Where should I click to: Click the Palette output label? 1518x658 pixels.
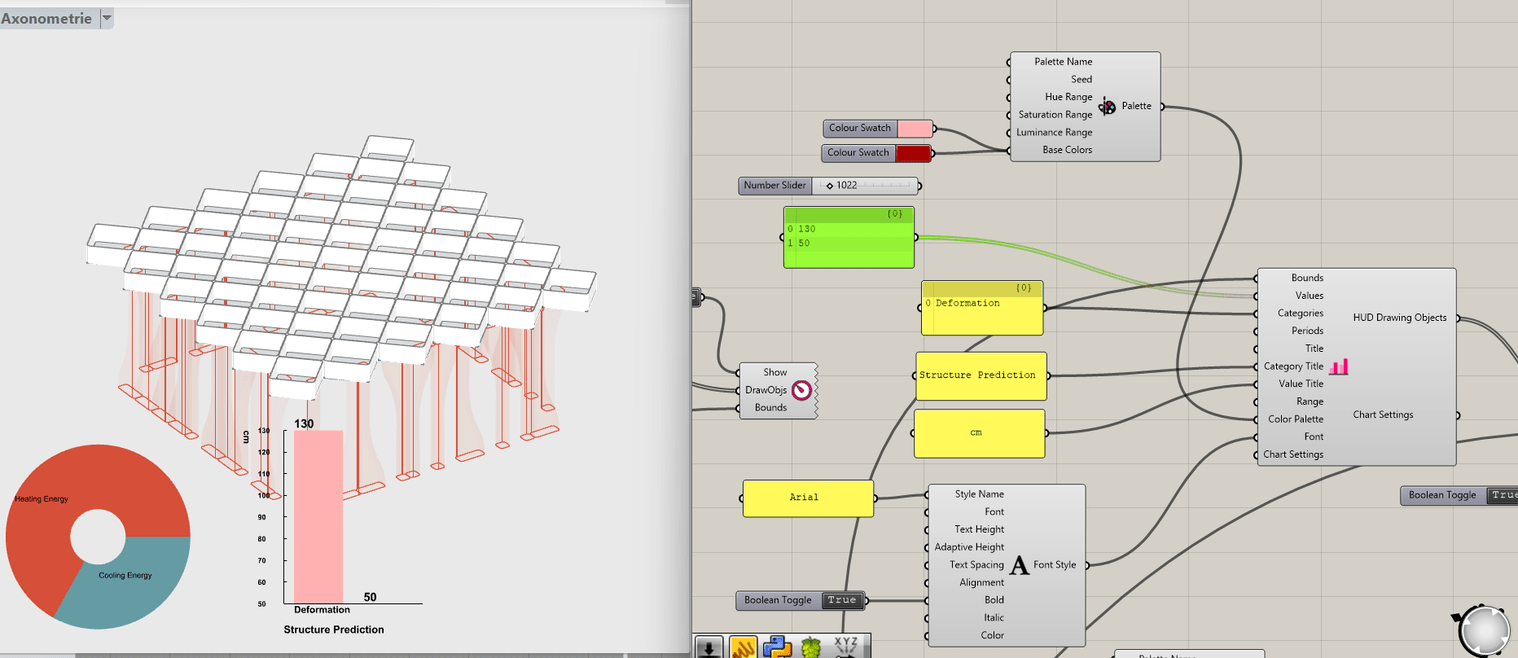click(x=1137, y=106)
